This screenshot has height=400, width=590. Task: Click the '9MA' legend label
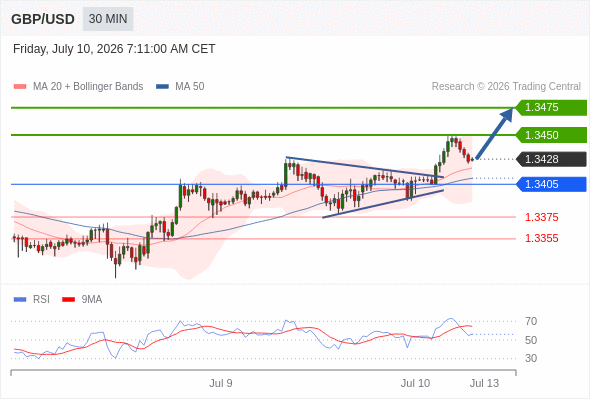tap(92, 300)
